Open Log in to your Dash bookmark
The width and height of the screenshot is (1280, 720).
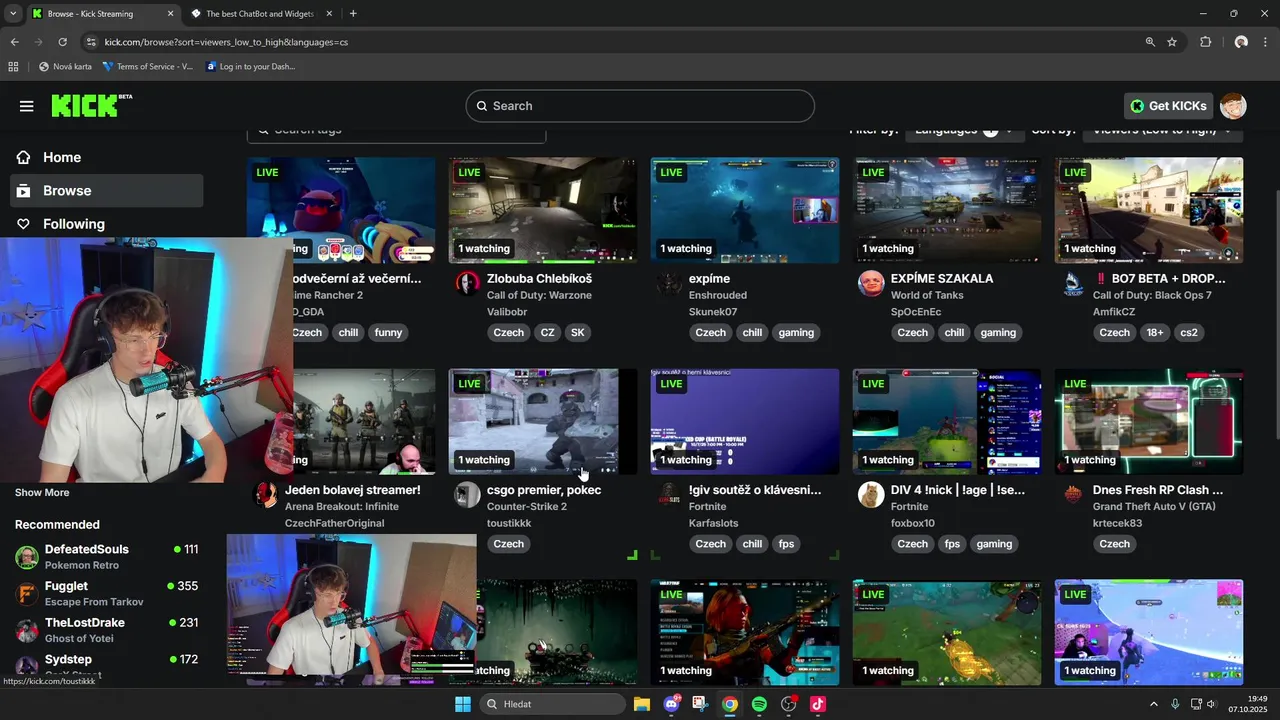[250, 67]
